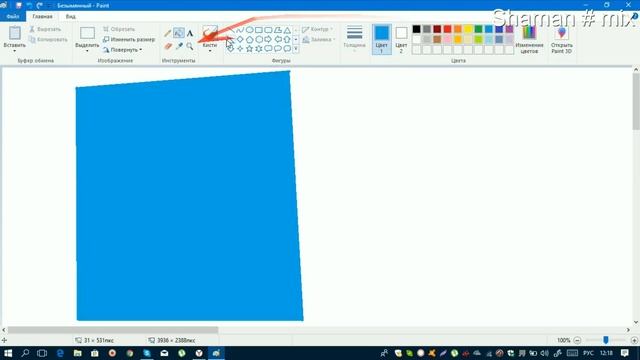This screenshot has width=640, height=360.
Task: Pick the pink color swatch
Action: pos(447,39)
